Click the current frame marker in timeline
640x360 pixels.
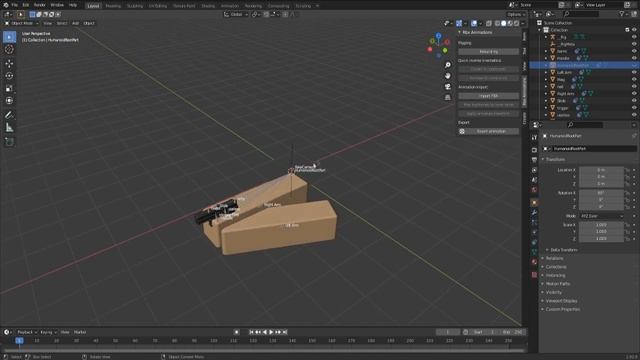[x=19, y=340]
